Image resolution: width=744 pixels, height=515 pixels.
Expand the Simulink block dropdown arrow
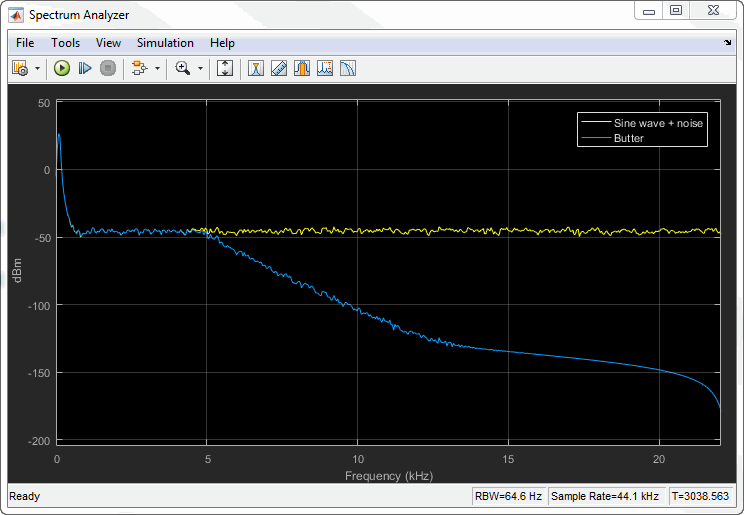158,69
